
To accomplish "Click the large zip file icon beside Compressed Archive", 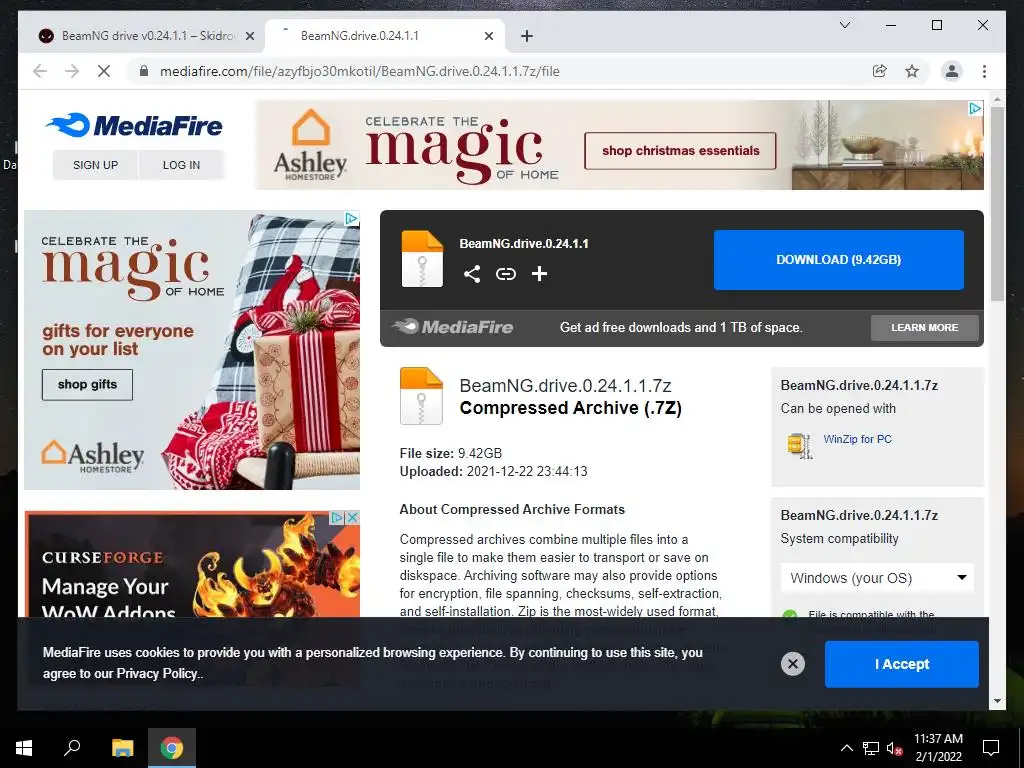I will click(x=421, y=396).
